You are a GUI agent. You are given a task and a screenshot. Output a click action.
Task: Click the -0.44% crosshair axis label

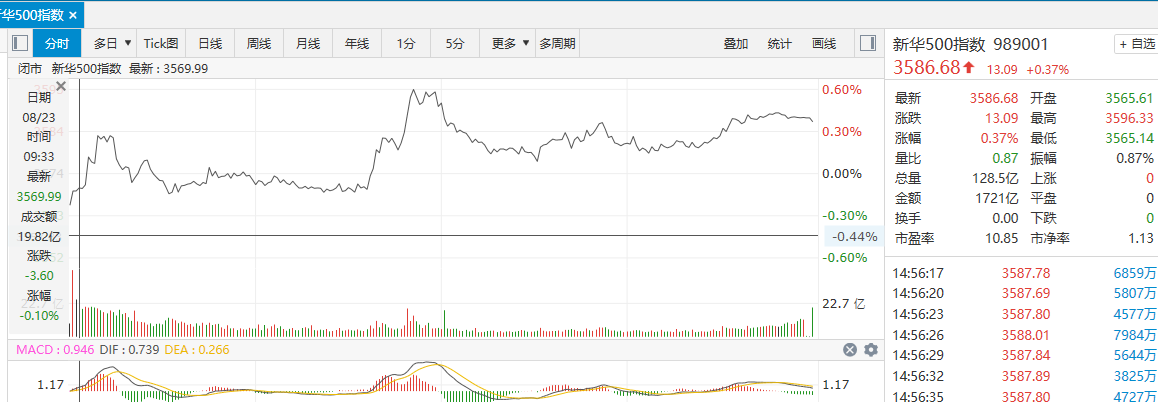click(x=854, y=237)
